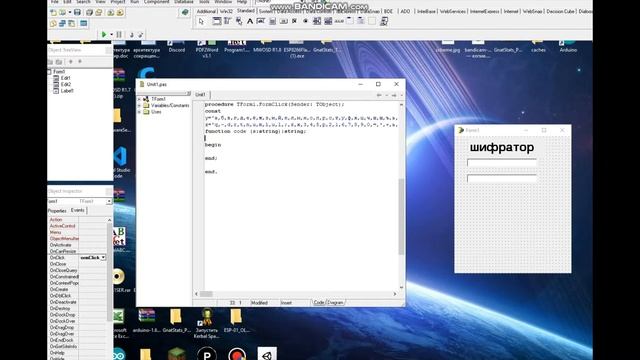Expand the TForm1 node in code explorer

coord(139,99)
